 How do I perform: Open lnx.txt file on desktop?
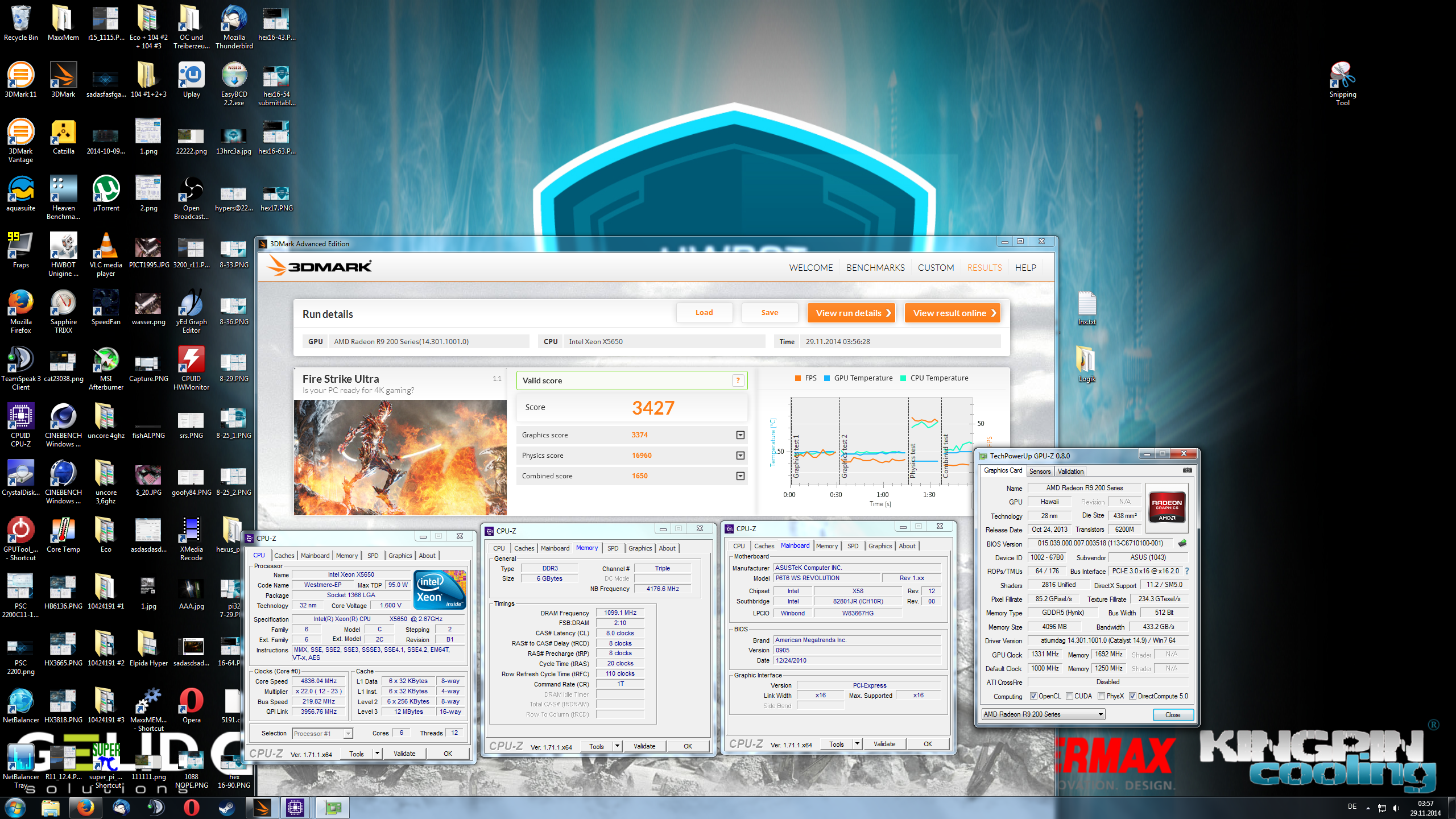pos(1087,308)
